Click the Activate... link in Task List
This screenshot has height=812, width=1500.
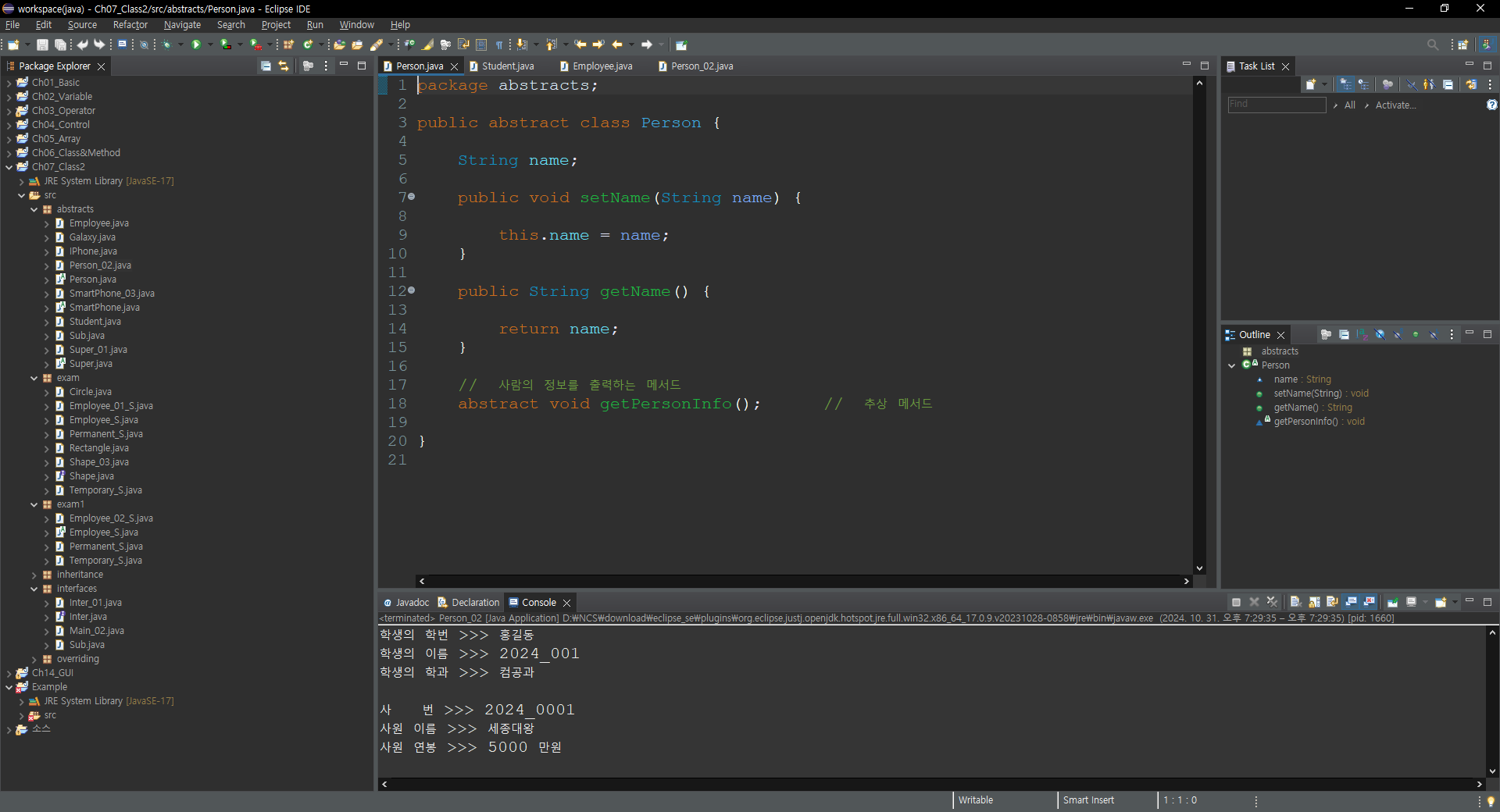pyautogui.click(x=1395, y=105)
